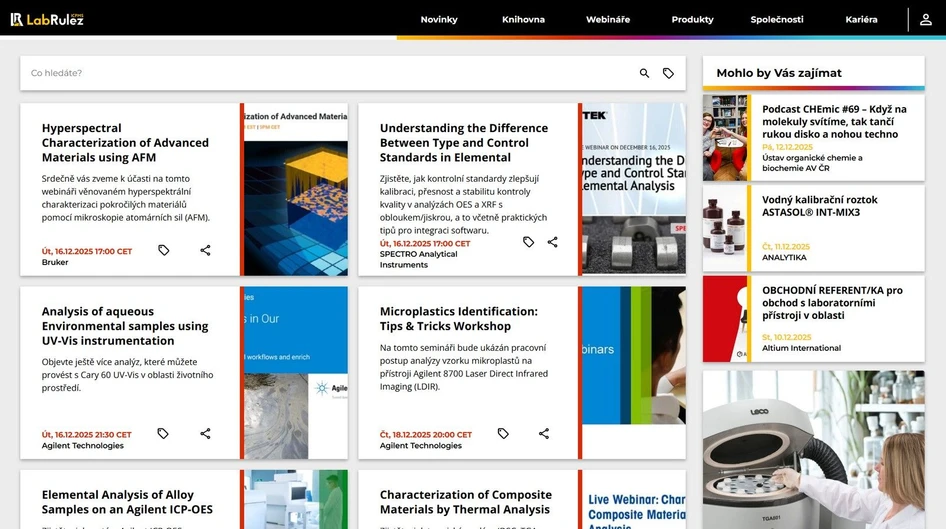Image resolution: width=946 pixels, height=529 pixels.
Task: Click tag icon on Hyperspectral Characterization card
Action: click(163, 250)
